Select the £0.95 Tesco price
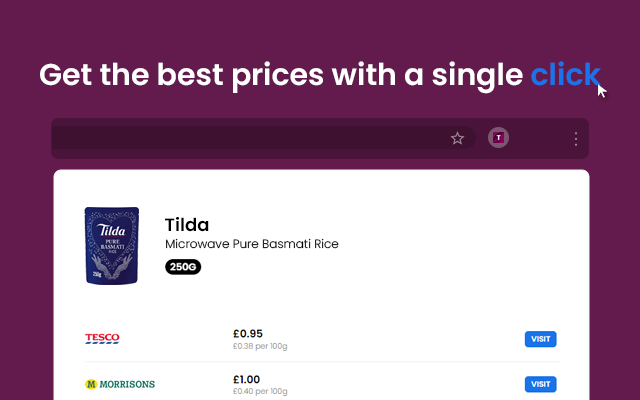Viewport: 640px width, 400px height. coord(248,333)
